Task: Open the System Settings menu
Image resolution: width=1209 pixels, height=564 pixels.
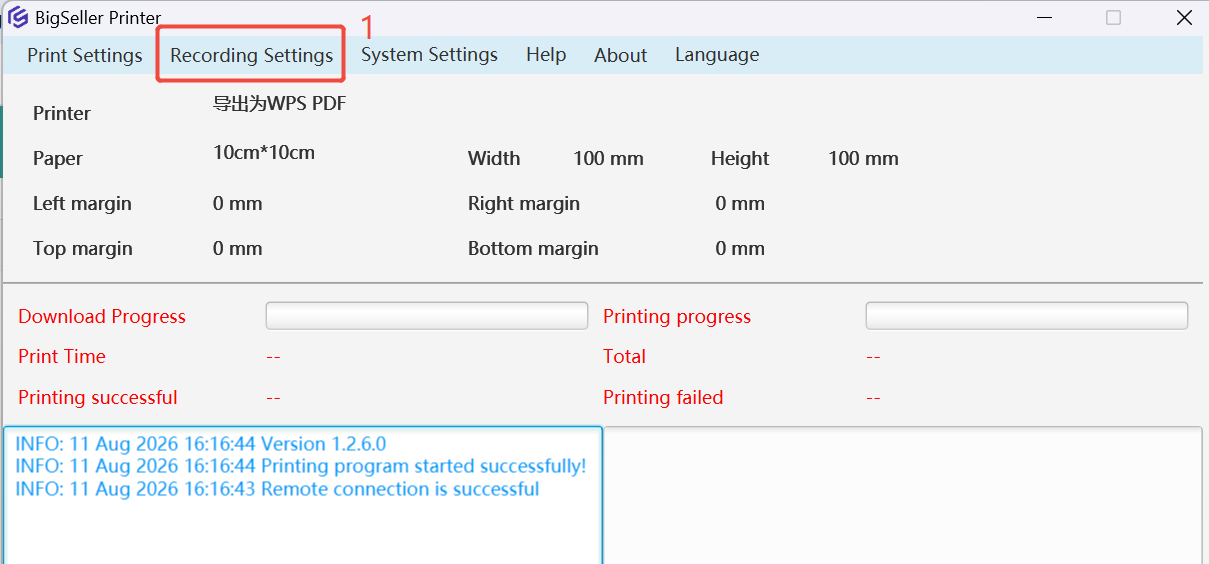Action: point(429,55)
